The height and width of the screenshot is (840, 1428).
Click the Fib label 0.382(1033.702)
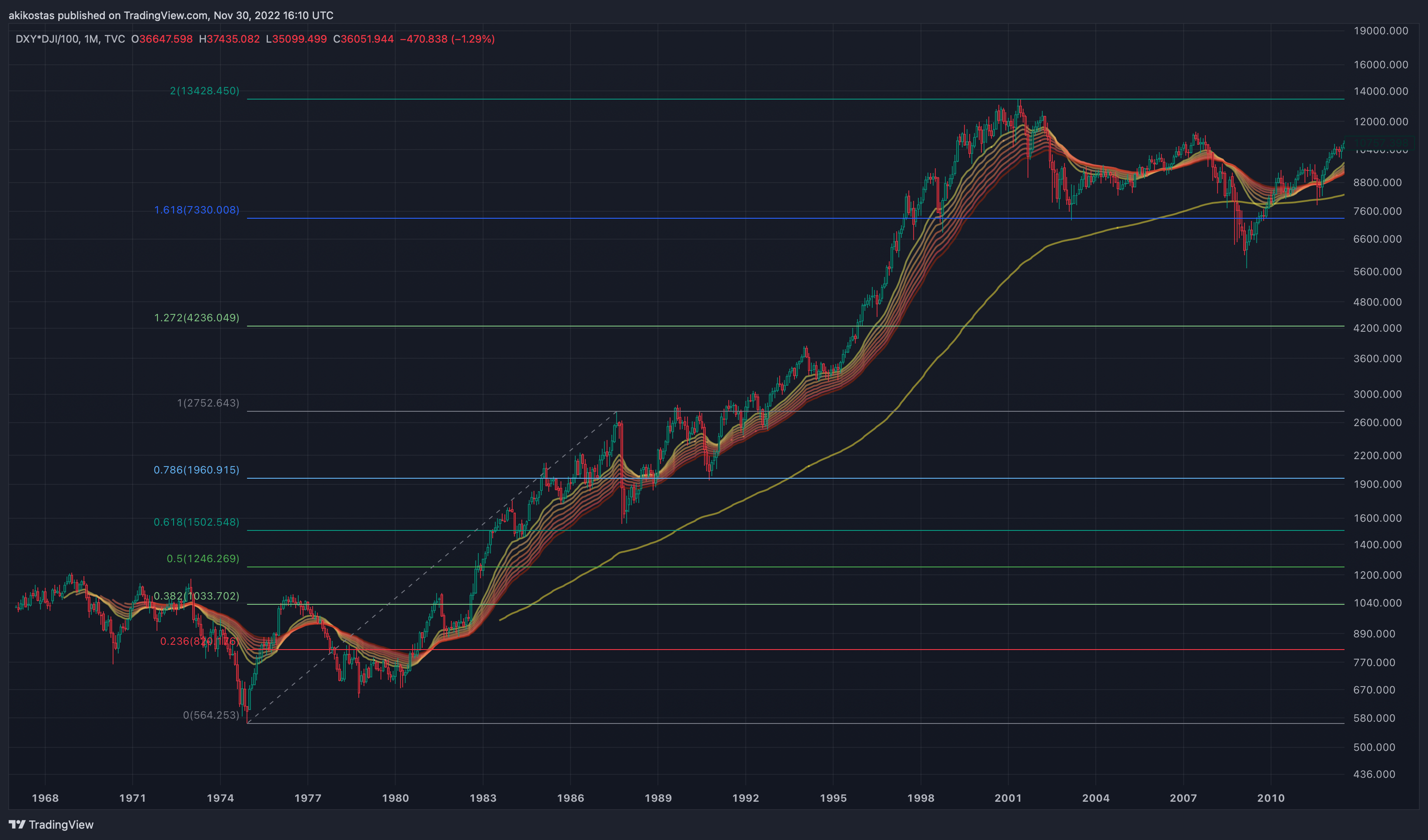(197, 596)
